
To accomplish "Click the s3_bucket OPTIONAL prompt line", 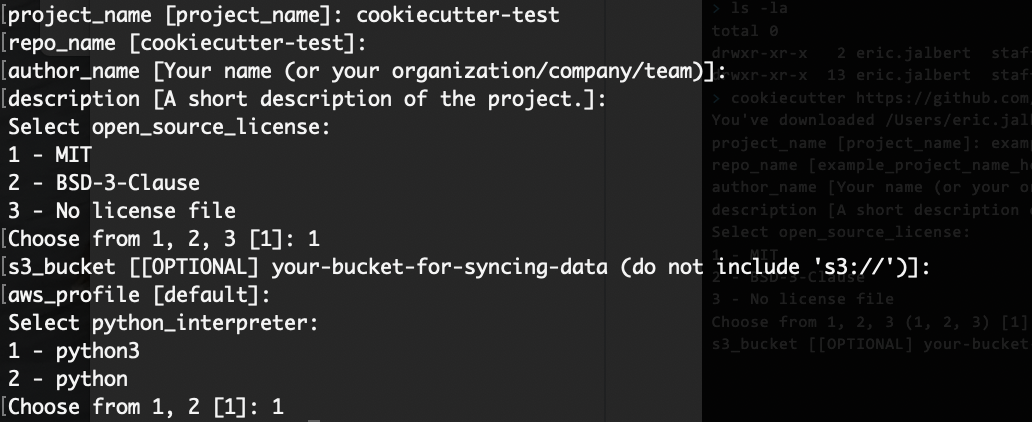I will [468, 267].
